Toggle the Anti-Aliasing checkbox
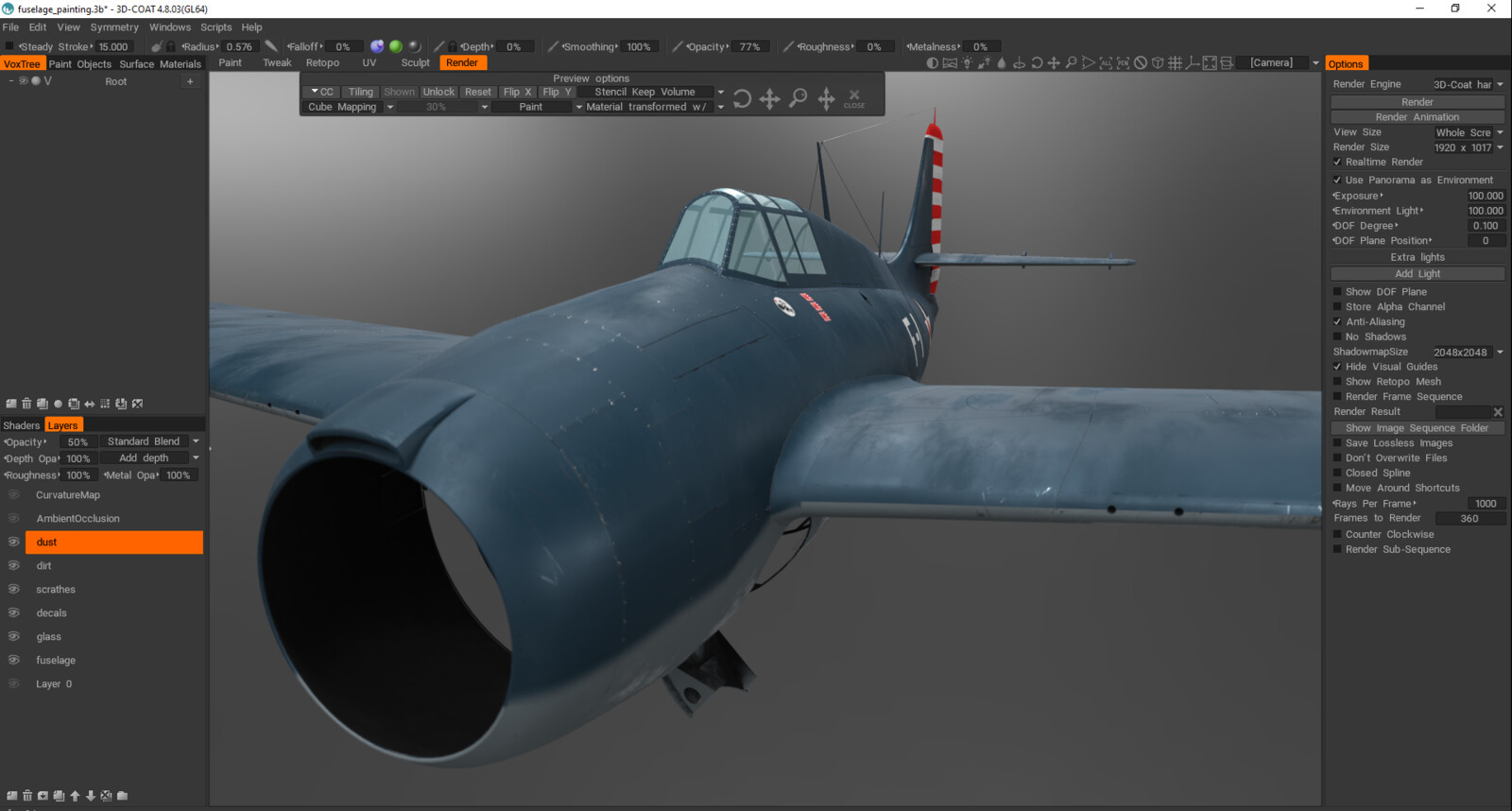The height and width of the screenshot is (811, 1512). coord(1337,322)
